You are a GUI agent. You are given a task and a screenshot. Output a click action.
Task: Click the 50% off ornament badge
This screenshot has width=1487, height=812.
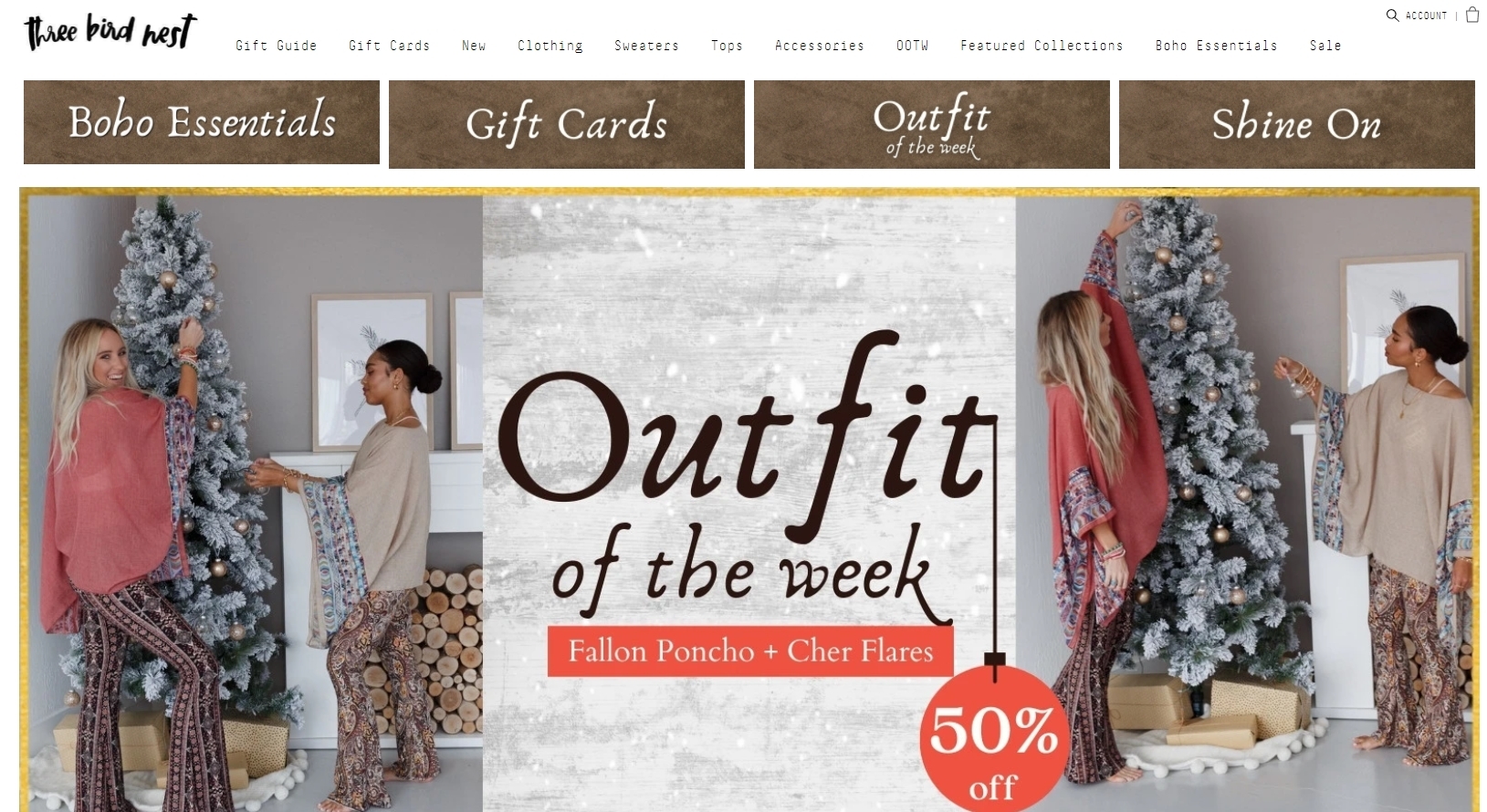coord(994,741)
